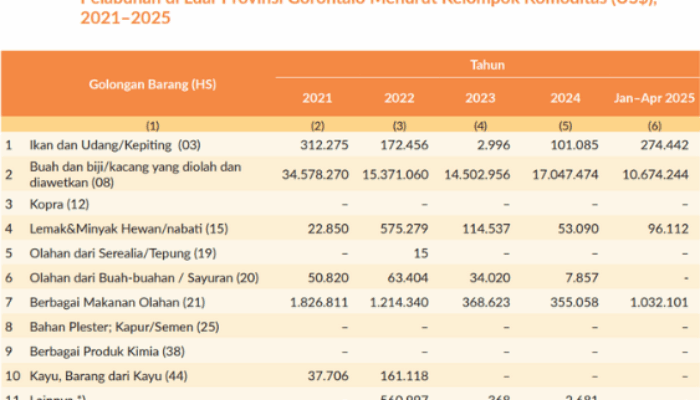Click value 34.578.270 in Buah dan biji row
This screenshot has width=700, height=400.
pyautogui.click(x=315, y=175)
